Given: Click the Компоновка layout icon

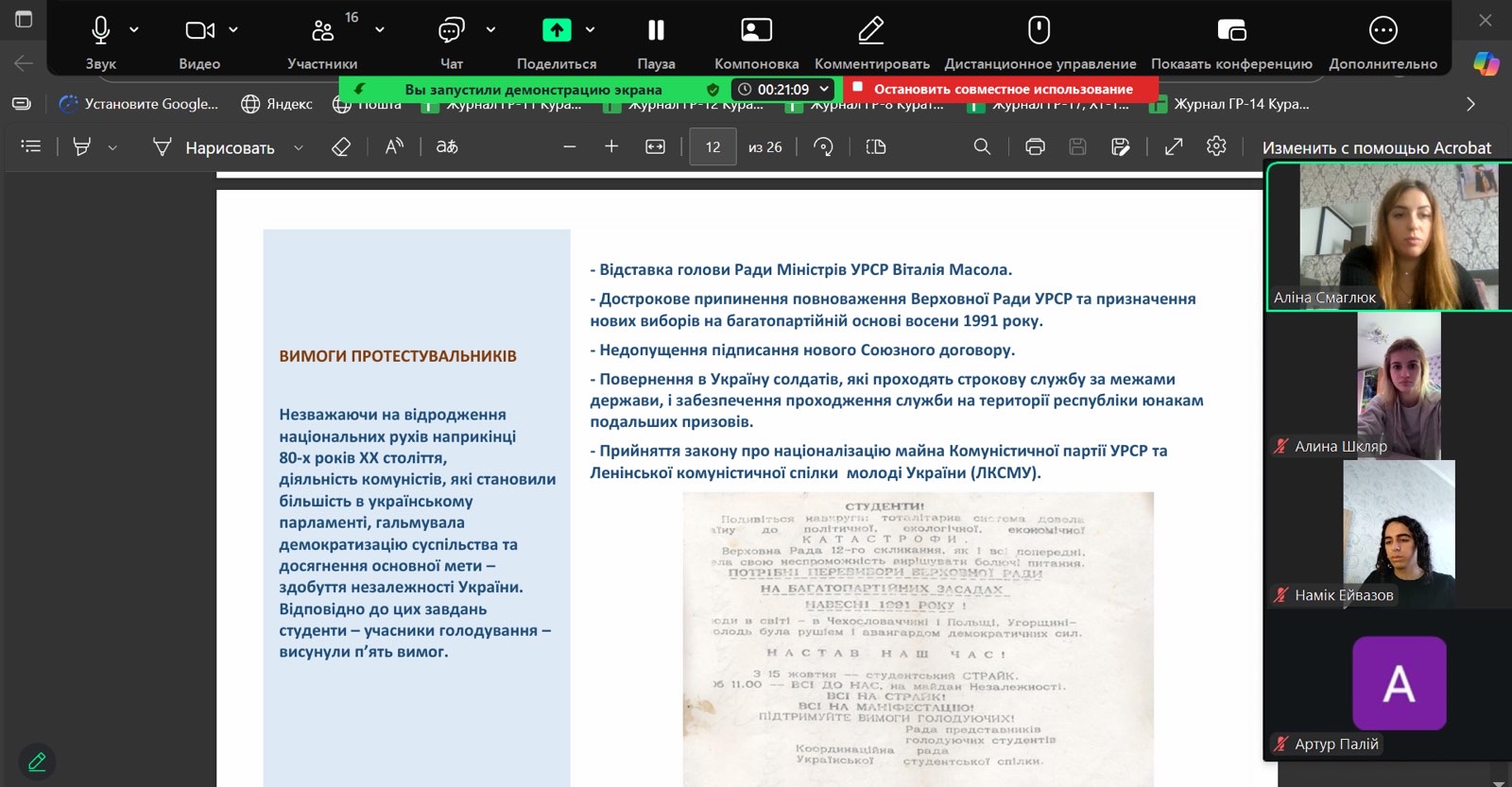Looking at the screenshot, I should point(756,31).
